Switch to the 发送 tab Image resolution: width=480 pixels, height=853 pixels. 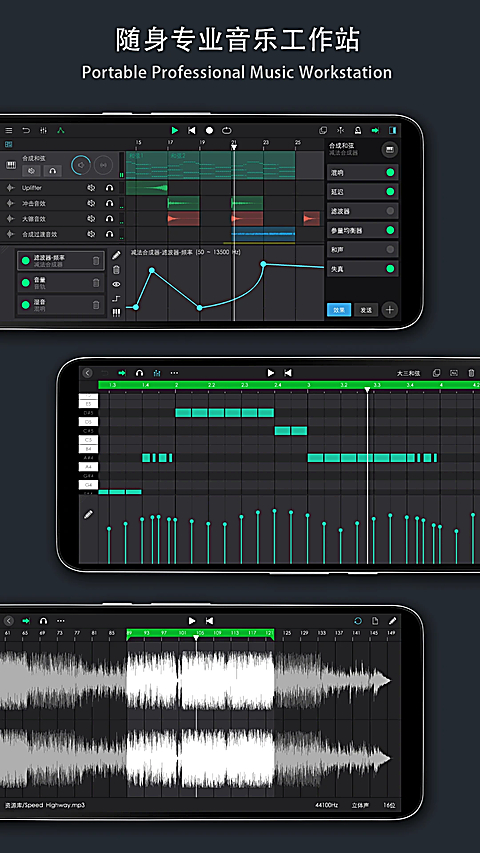click(x=366, y=310)
